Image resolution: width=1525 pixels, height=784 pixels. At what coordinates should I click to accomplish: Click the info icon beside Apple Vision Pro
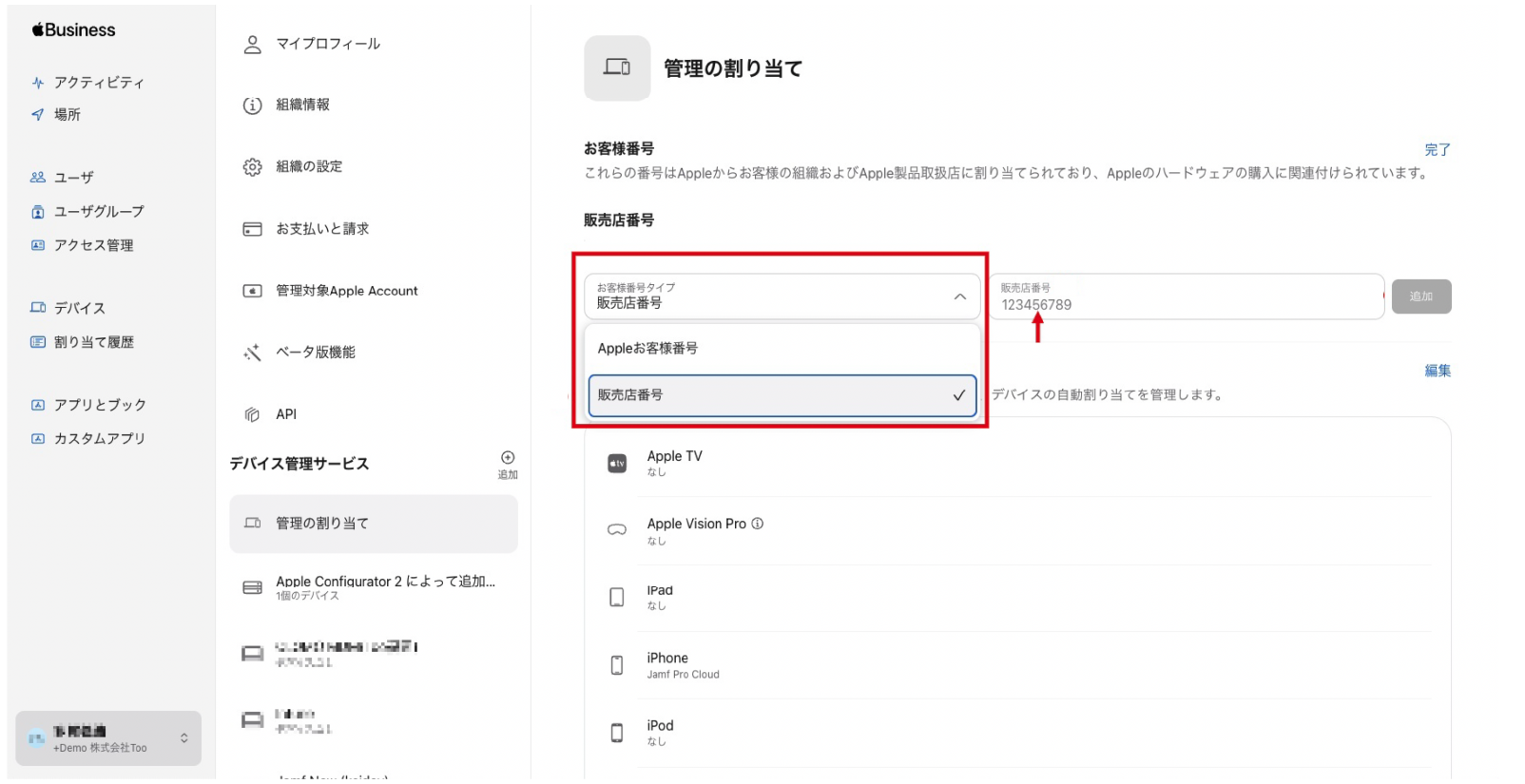(757, 524)
